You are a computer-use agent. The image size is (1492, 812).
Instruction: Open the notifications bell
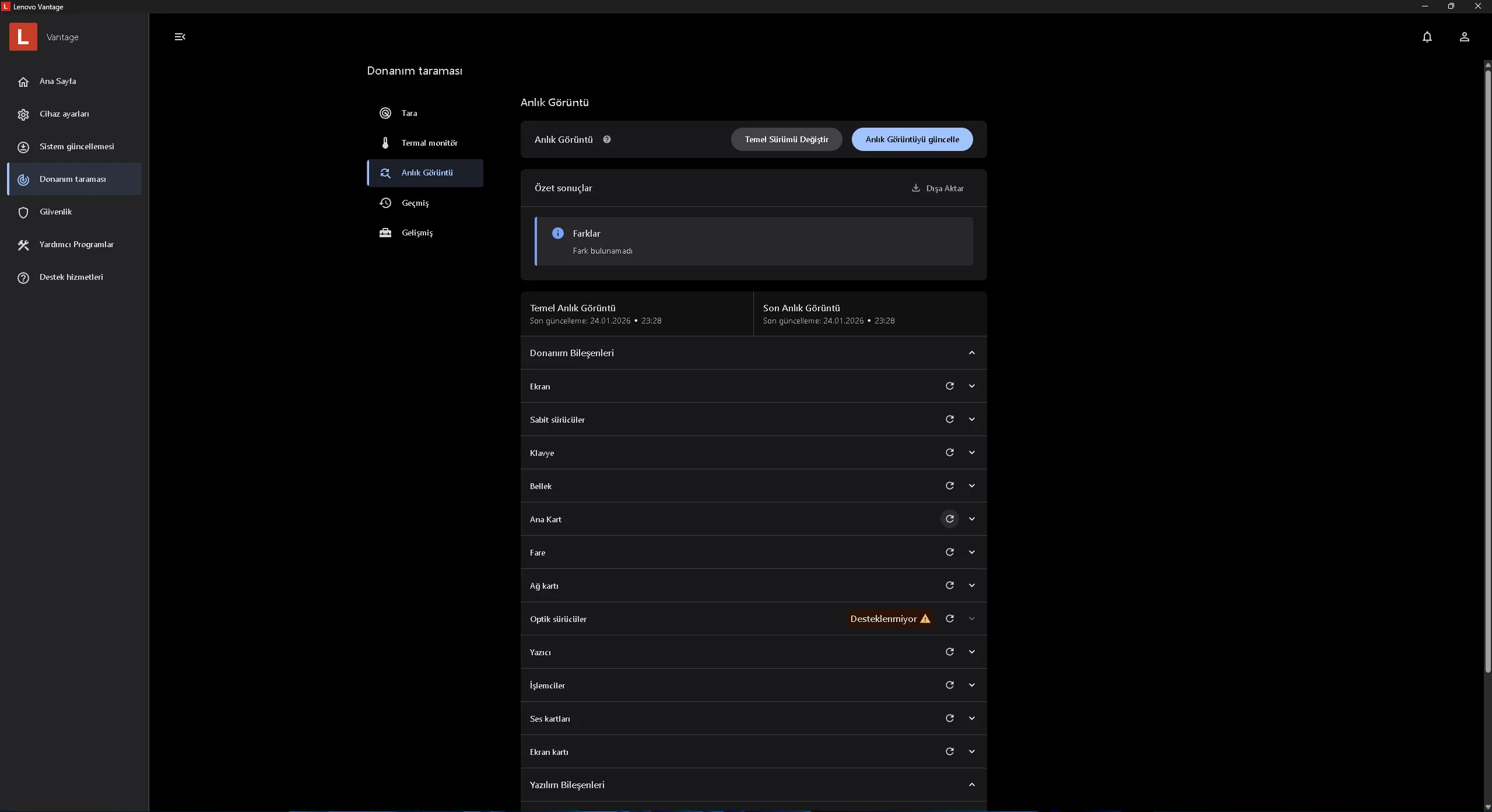(1427, 37)
